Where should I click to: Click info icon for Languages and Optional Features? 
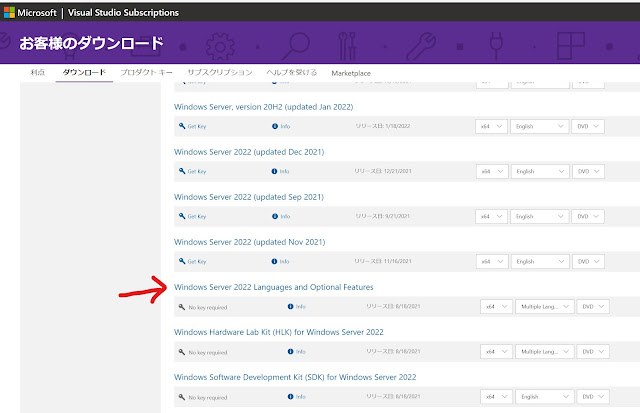290,306
